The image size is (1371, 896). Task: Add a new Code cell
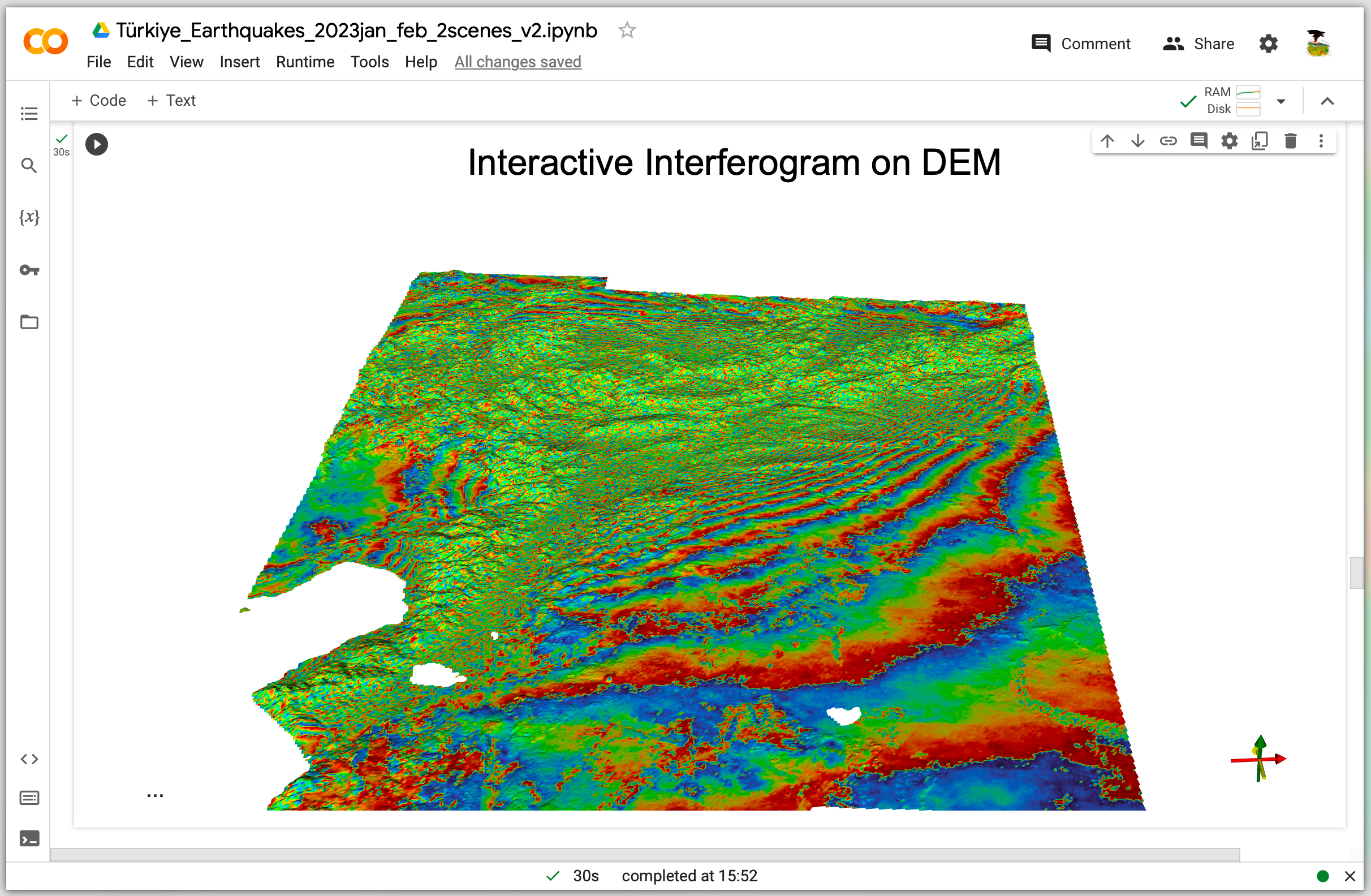tap(98, 100)
